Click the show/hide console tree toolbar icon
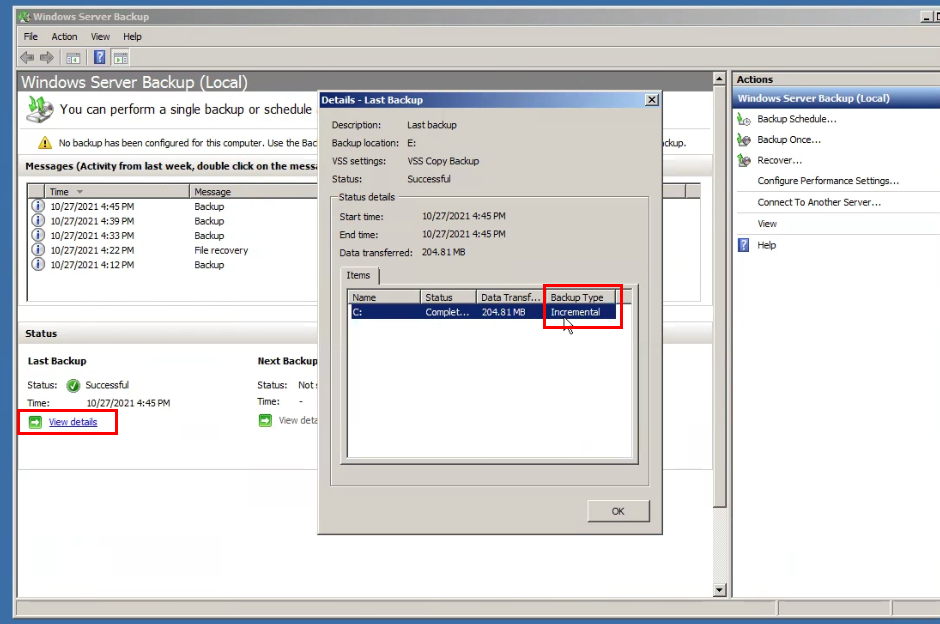The image size is (940, 624). point(73,58)
